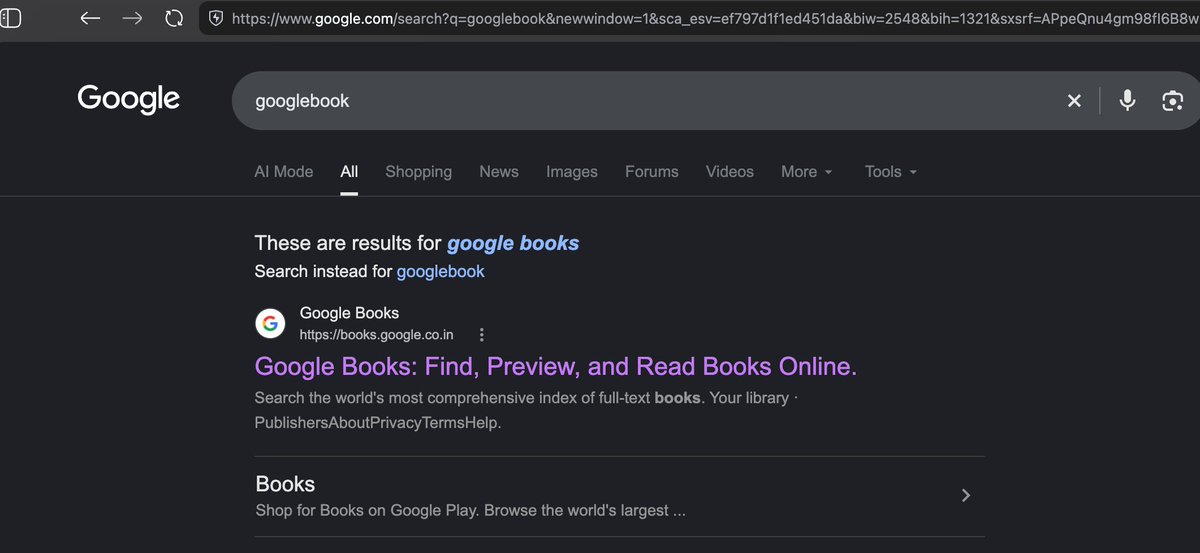Switch to AI Mode tab

pyautogui.click(x=284, y=171)
